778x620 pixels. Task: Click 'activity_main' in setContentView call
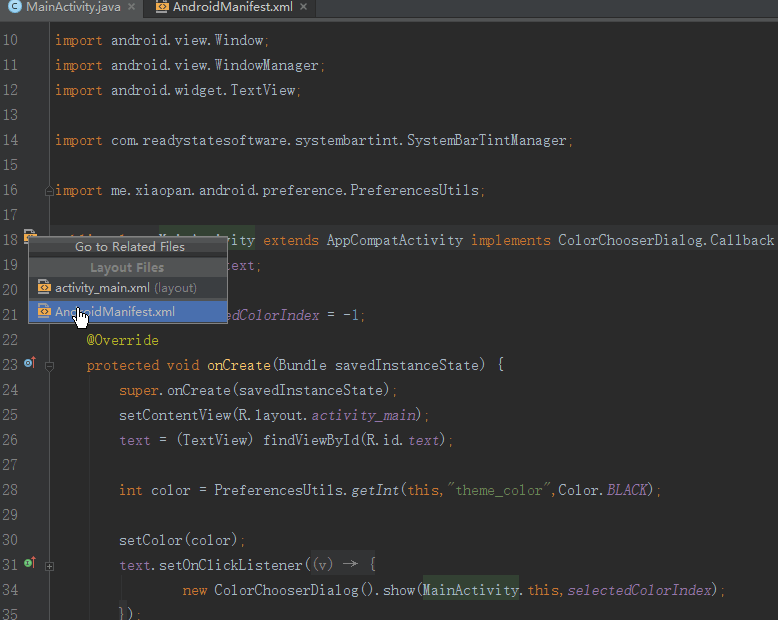pyautogui.click(x=364, y=415)
